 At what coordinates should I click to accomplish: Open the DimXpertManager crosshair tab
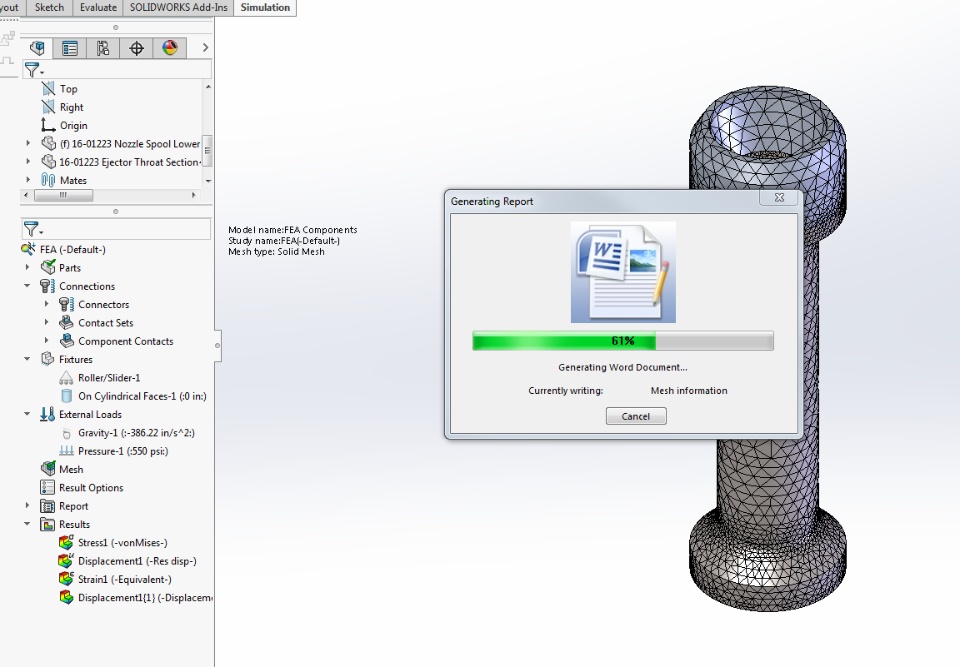pyautogui.click(x=136, y=48)
